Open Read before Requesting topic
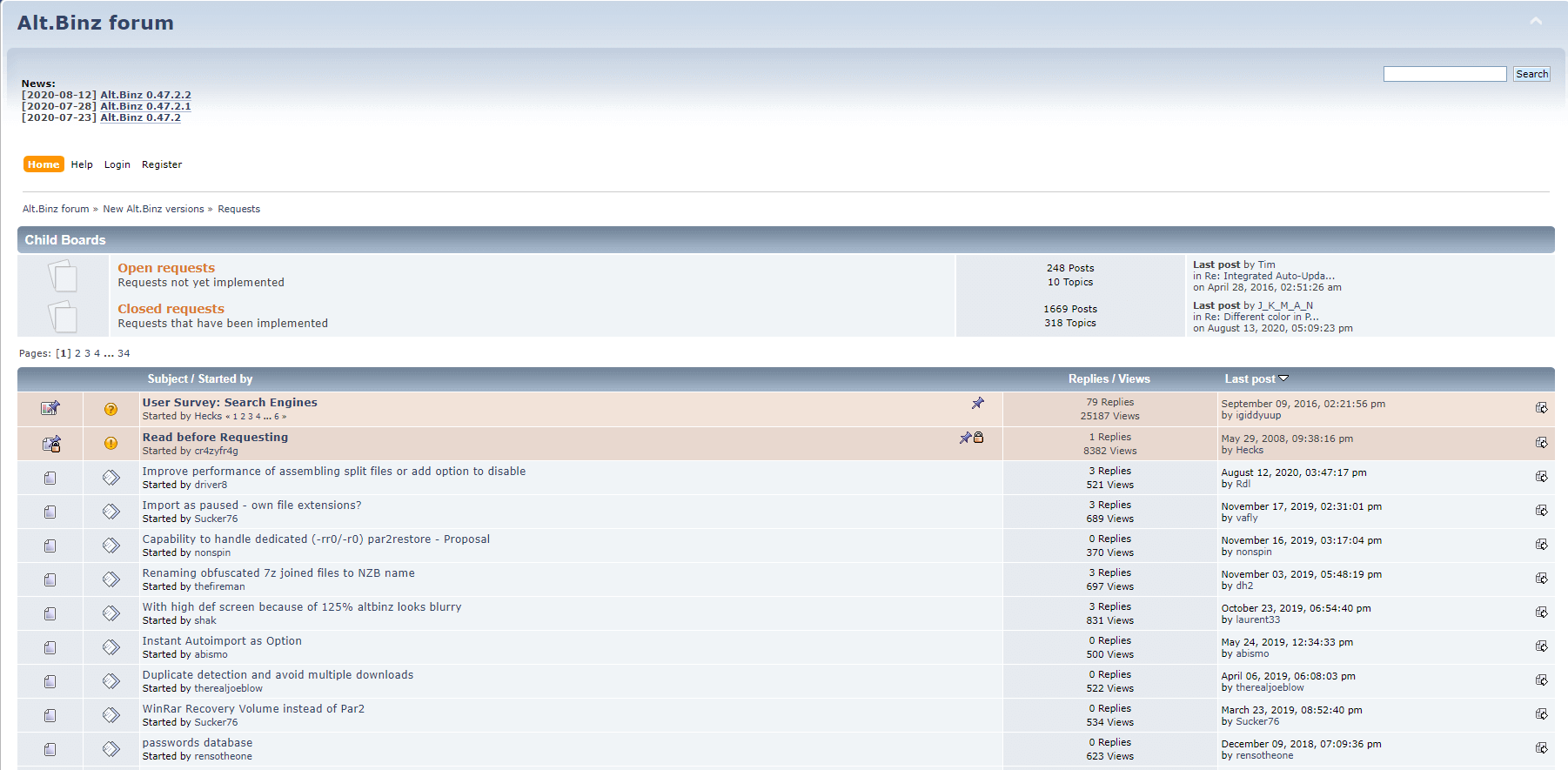1568x770 pixels. [215, 437]
